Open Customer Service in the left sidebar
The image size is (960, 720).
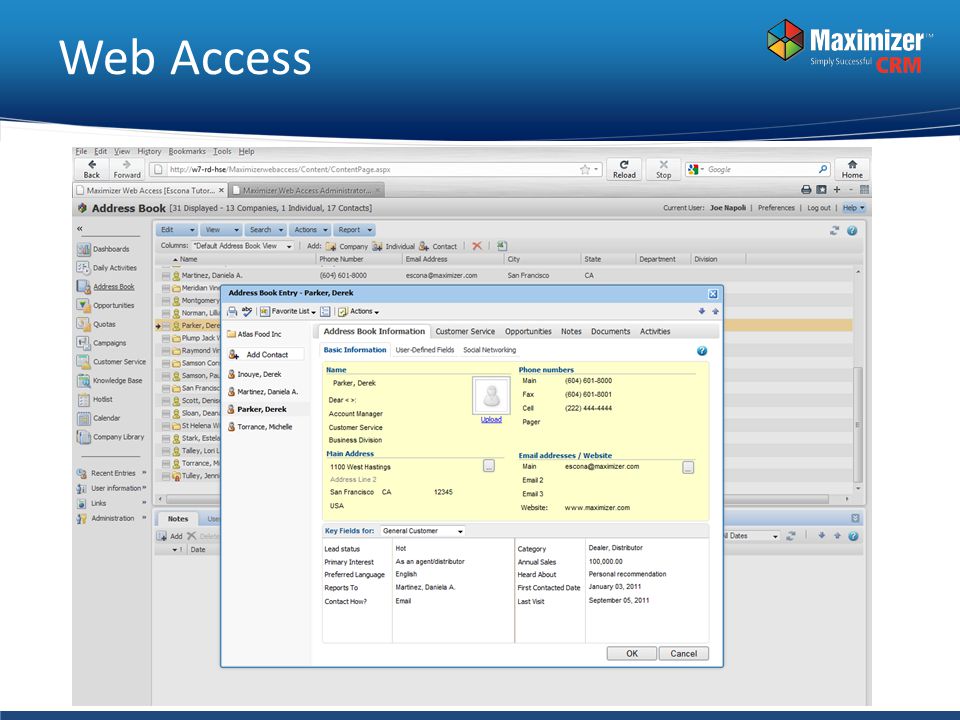[x=111, y=362]
